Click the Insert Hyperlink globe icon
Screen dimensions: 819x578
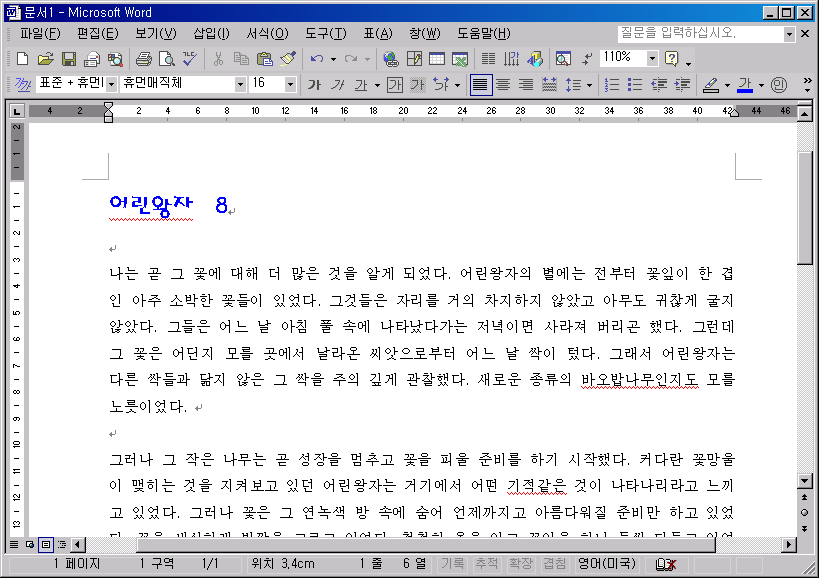click(390, 59)
